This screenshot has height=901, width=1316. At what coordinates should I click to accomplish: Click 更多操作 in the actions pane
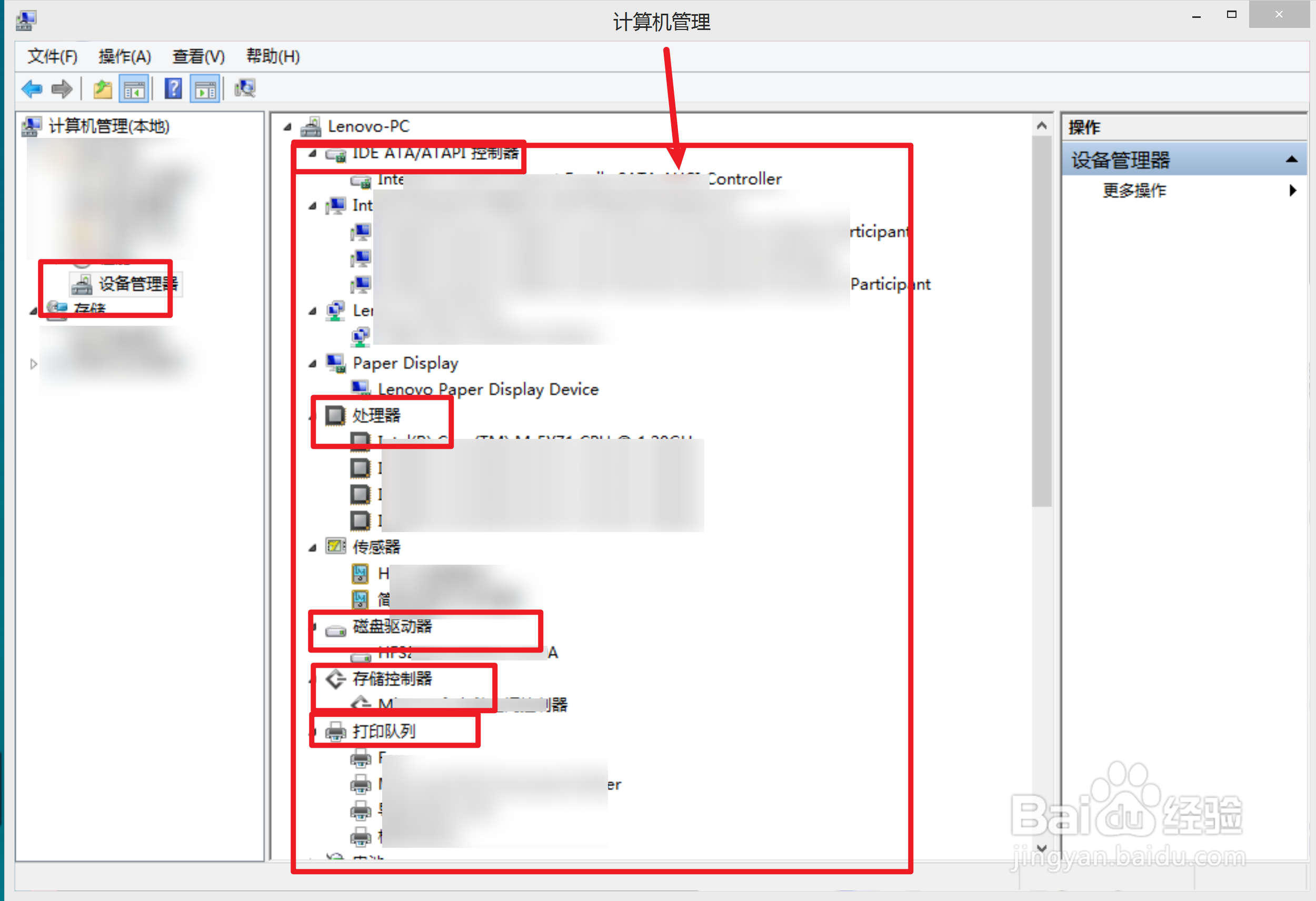point(1134,191)
